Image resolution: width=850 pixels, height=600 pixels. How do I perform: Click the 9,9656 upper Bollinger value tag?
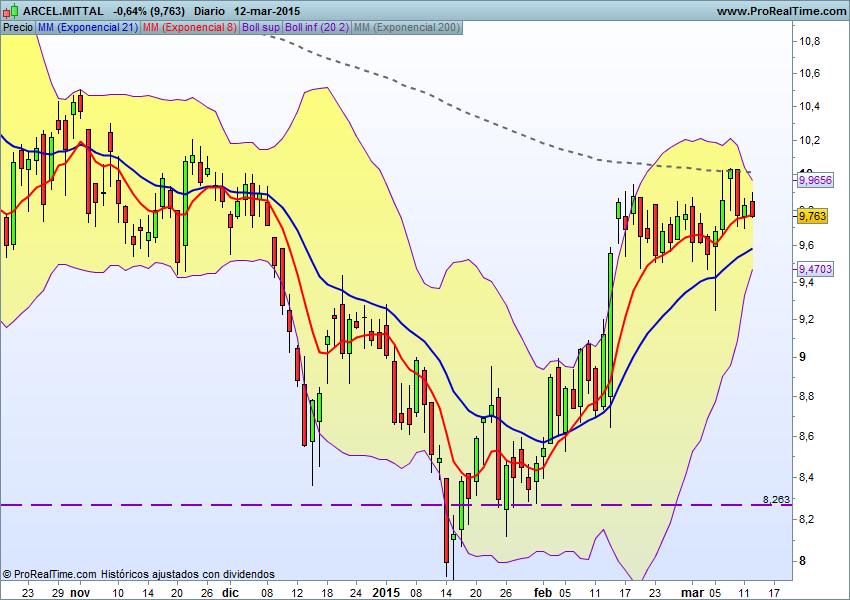pyautogui.click(x=814, y=180)
